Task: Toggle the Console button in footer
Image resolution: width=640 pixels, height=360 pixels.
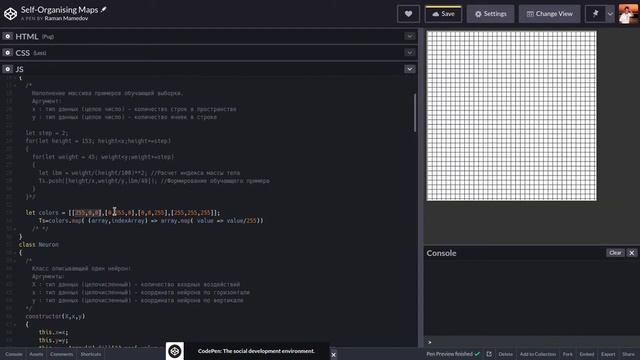Action: 13,354
